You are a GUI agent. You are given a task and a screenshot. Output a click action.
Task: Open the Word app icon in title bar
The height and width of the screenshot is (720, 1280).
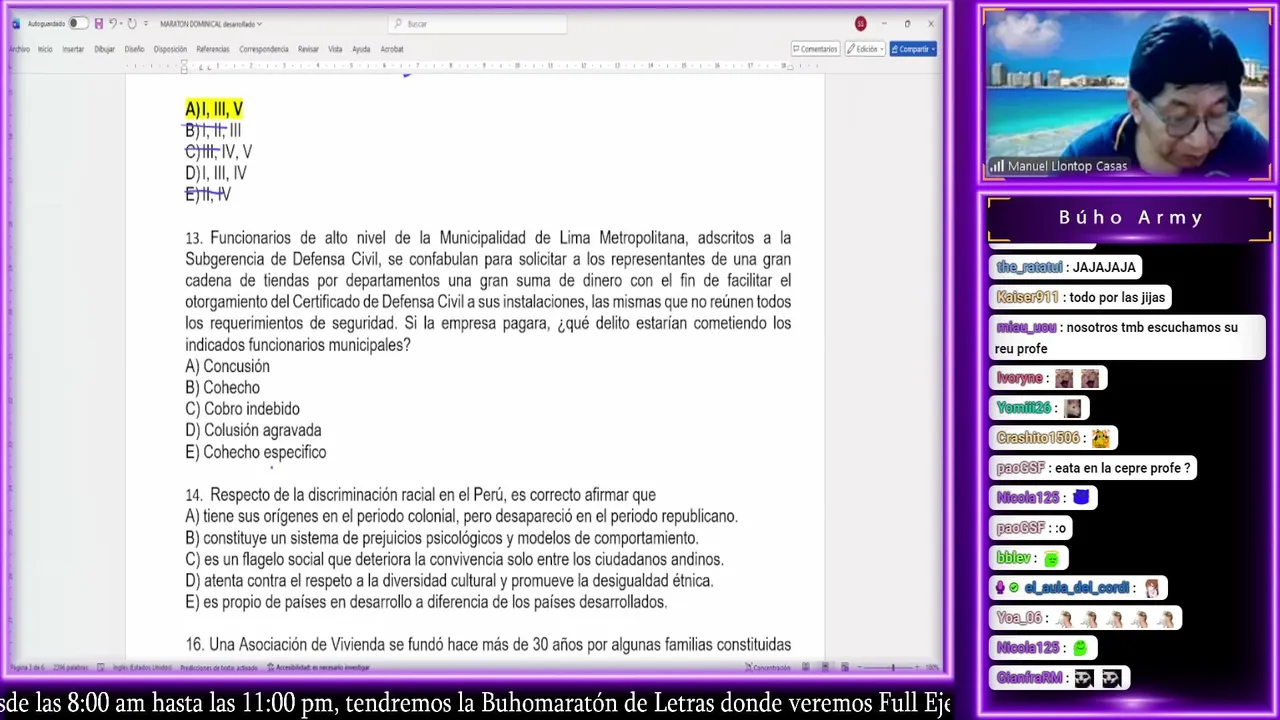tap(15, 23)
